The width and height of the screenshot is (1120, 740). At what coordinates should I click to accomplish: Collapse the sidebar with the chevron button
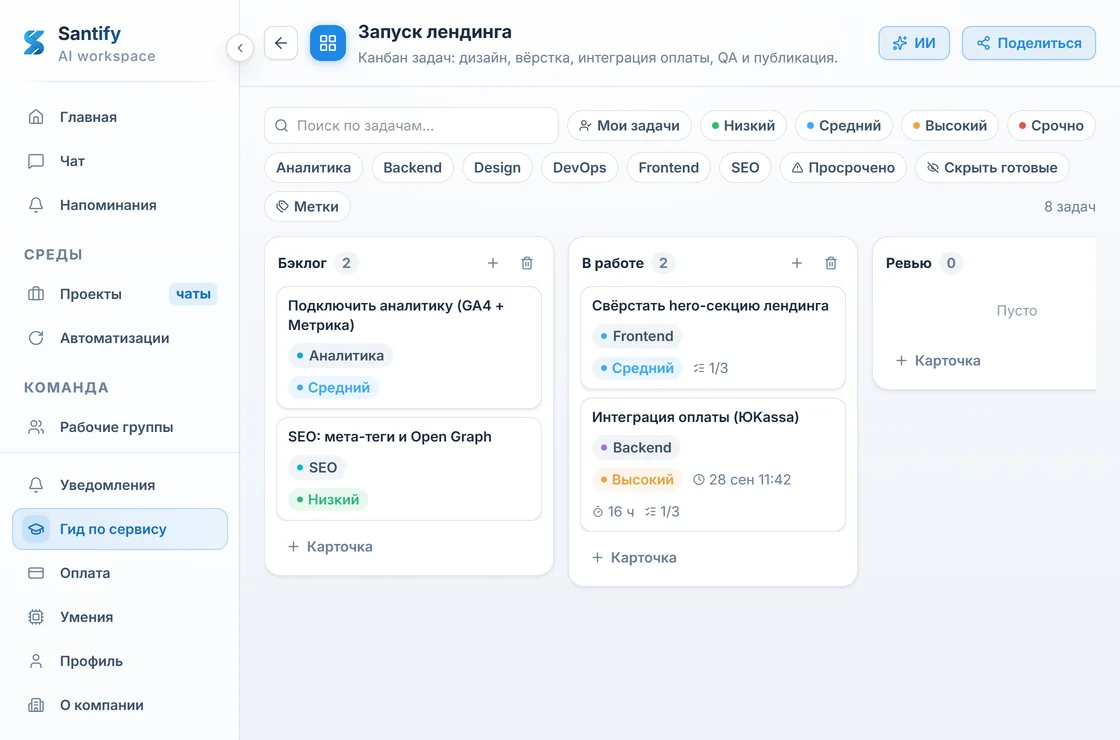(x=240, y=48)
